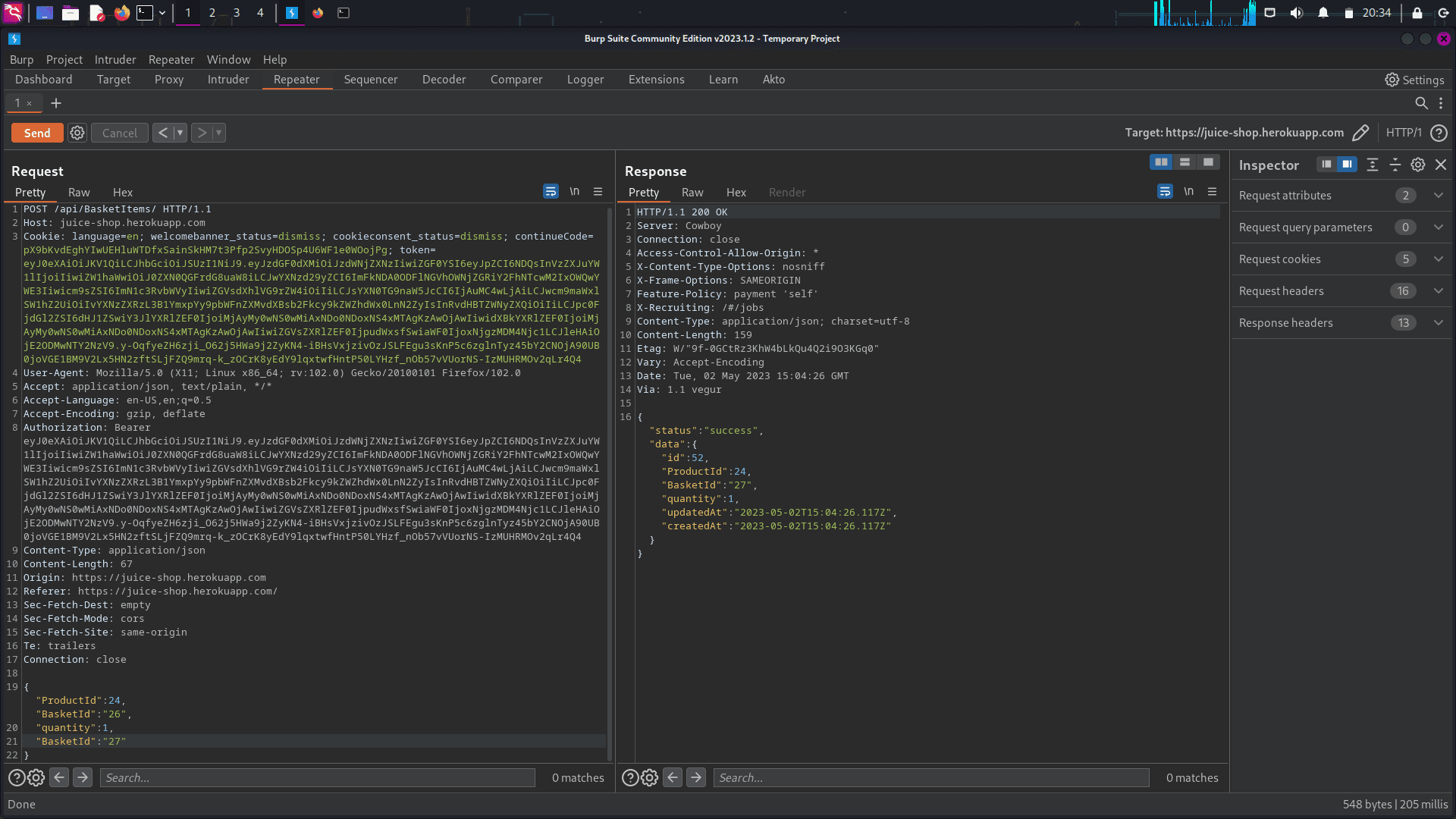Expand the Request cookies section
Viewport: 1456px width, 819px height.
click(x=1438, y=259)
